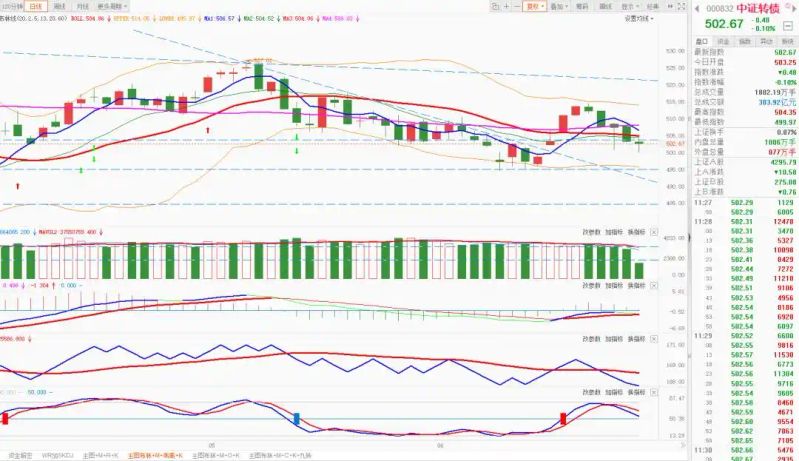
Task: Collapse quote details with the minus box
Action: 788,26
